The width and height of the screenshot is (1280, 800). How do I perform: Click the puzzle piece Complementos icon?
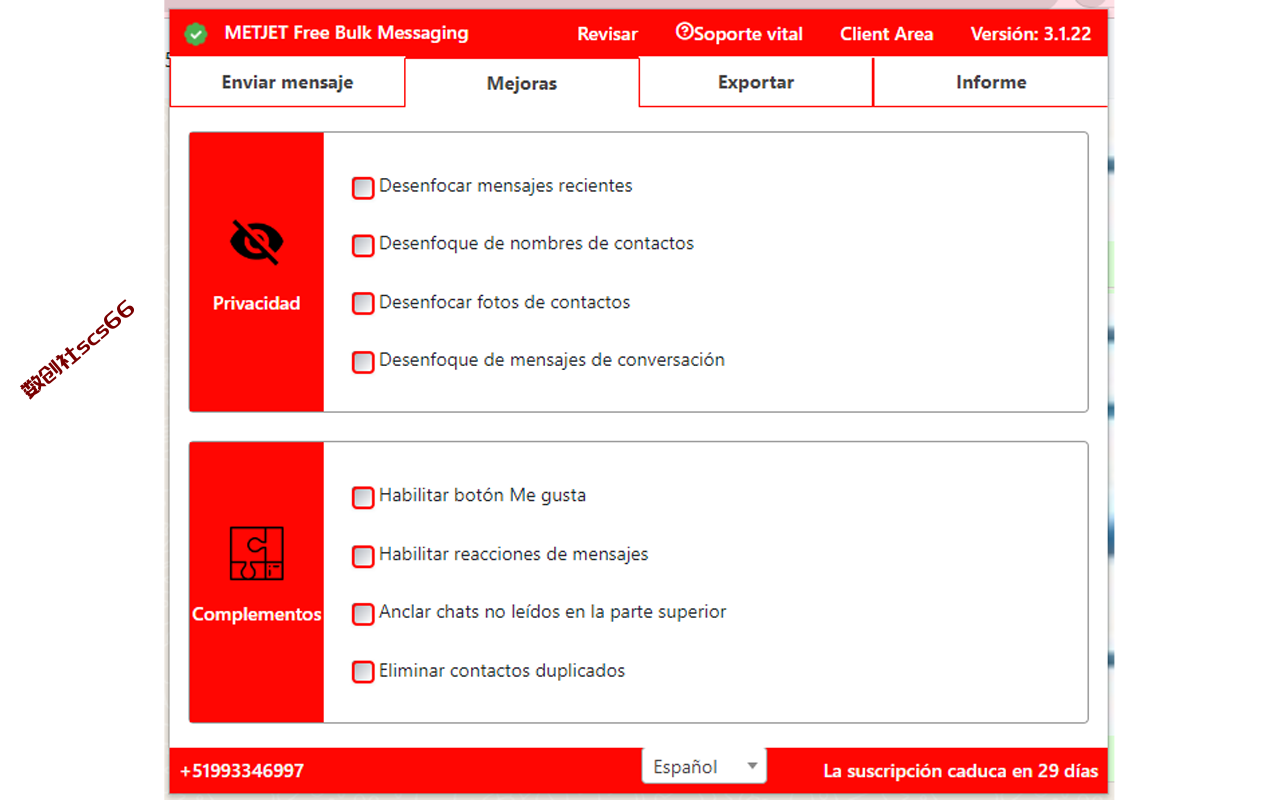pos(257,553)
